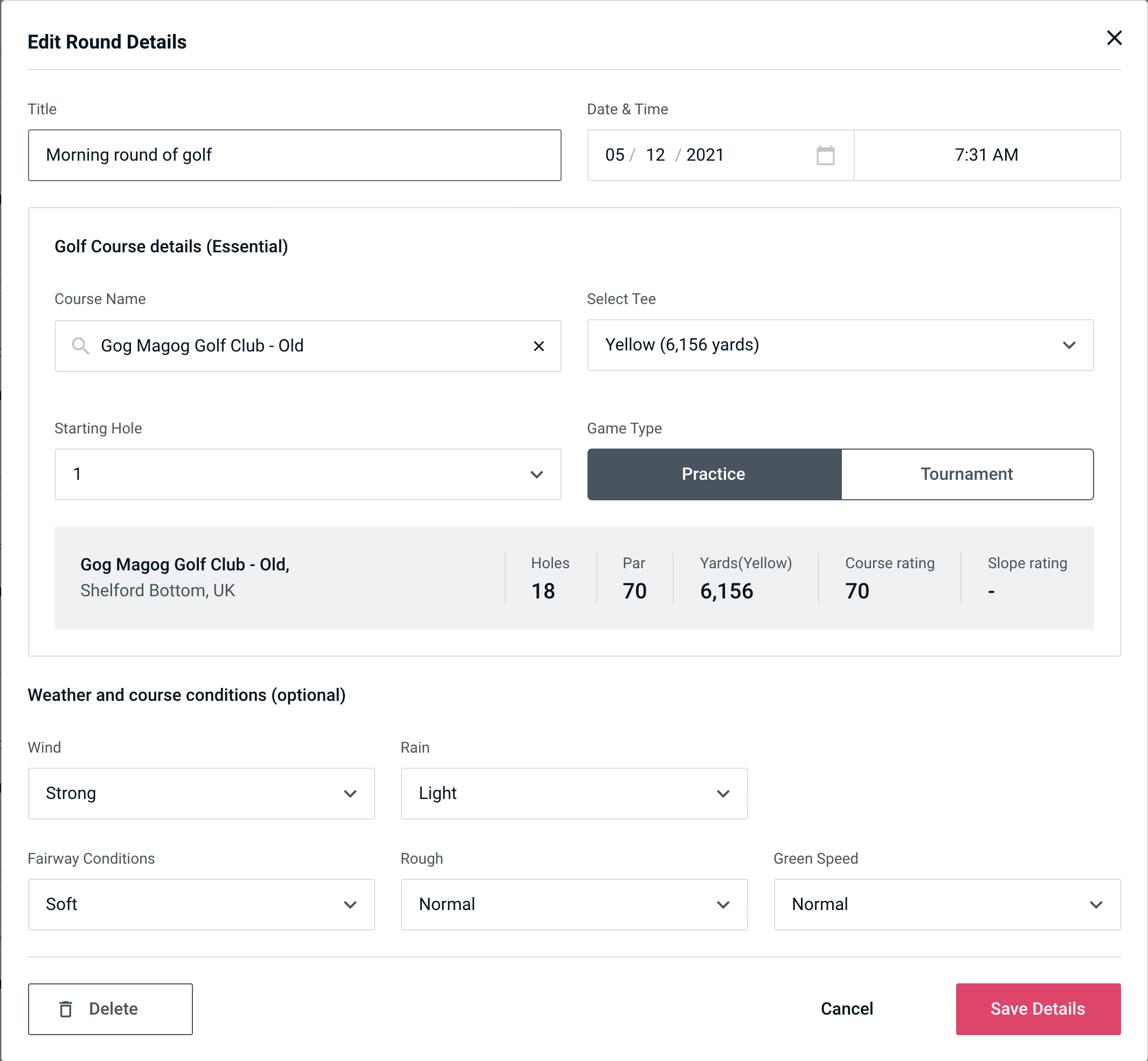
Task: Expand the Fairway Conditions dropdown
Action: point(200,904)
